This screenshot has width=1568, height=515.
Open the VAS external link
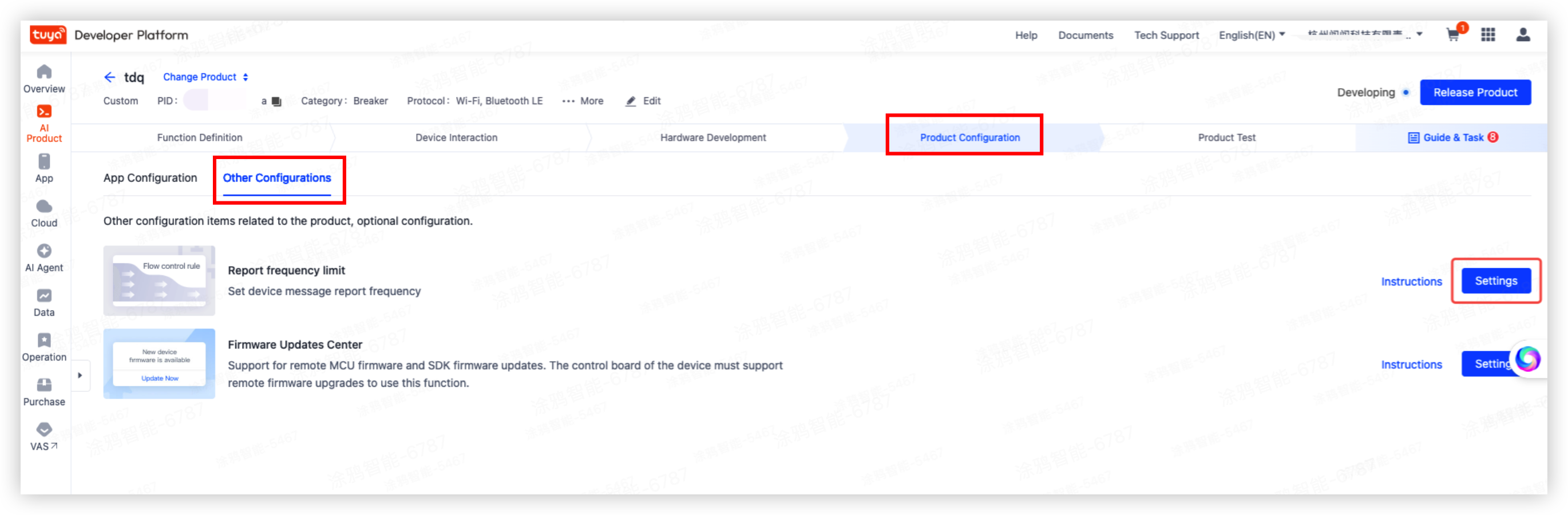pyautogui.click(x=44, y=437)
